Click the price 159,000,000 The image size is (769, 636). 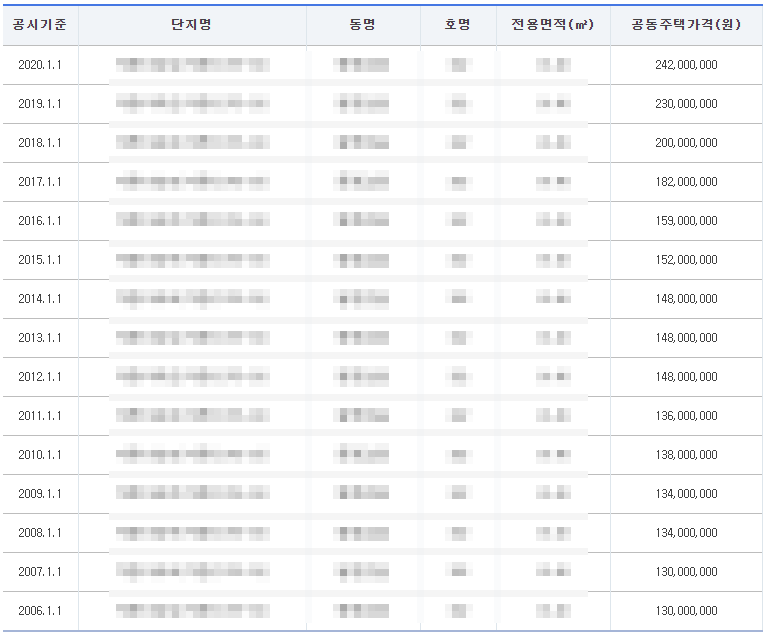point(686,221)
